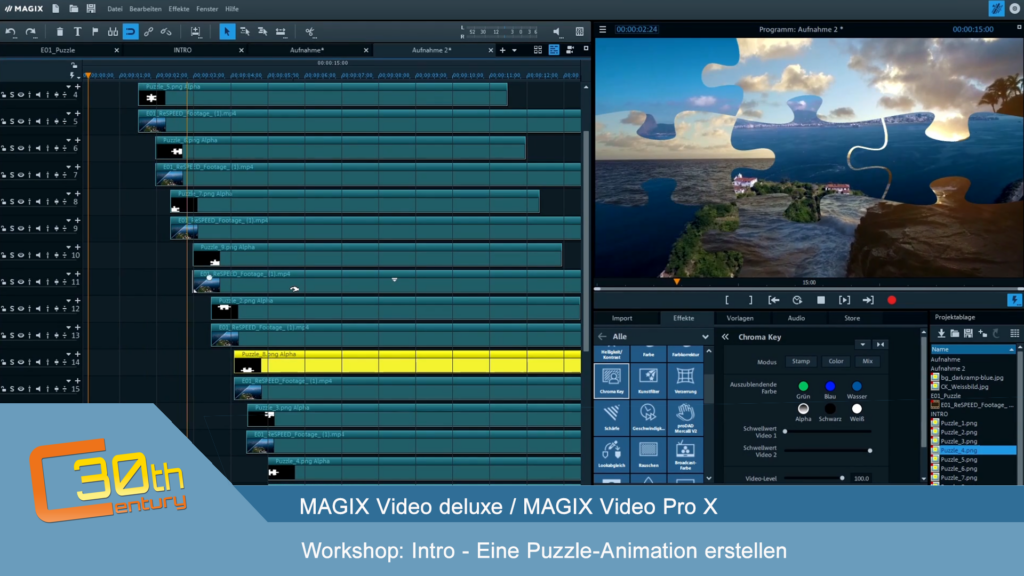Click the scissors cut tool

(310, 31)
